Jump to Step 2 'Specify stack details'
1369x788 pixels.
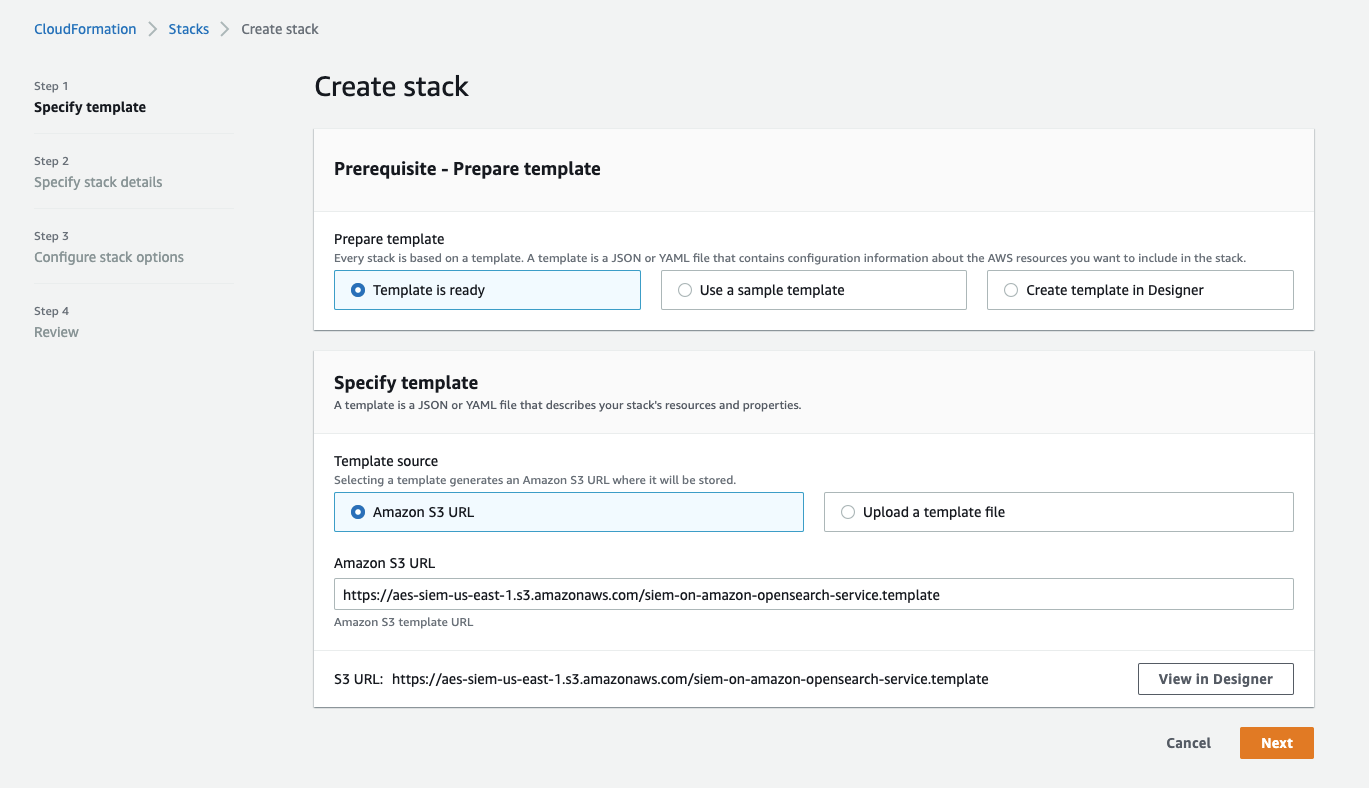98,182
